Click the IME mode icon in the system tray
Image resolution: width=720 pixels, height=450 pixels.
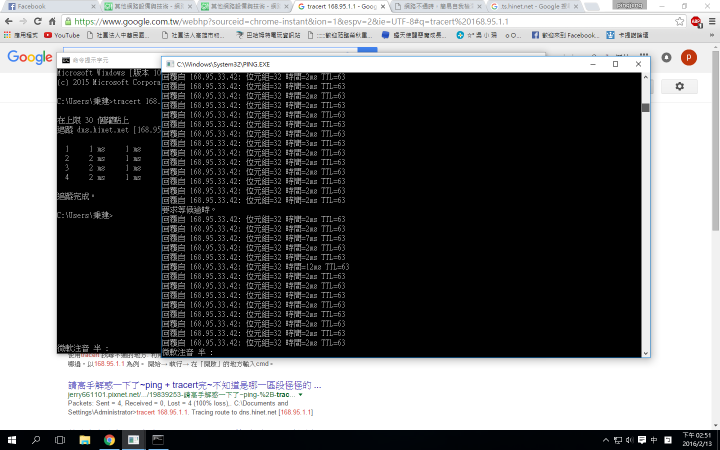click(668, 440)
